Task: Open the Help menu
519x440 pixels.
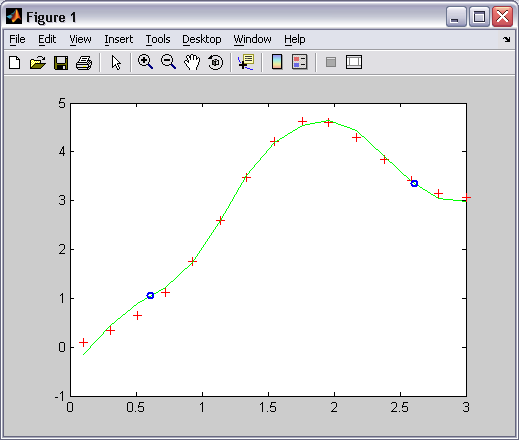Action: (295, 39)
